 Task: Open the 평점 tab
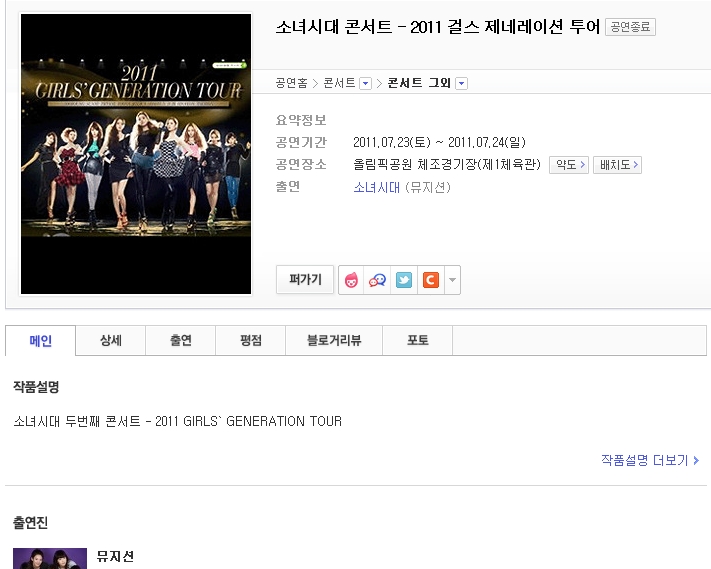pos(250,340)
